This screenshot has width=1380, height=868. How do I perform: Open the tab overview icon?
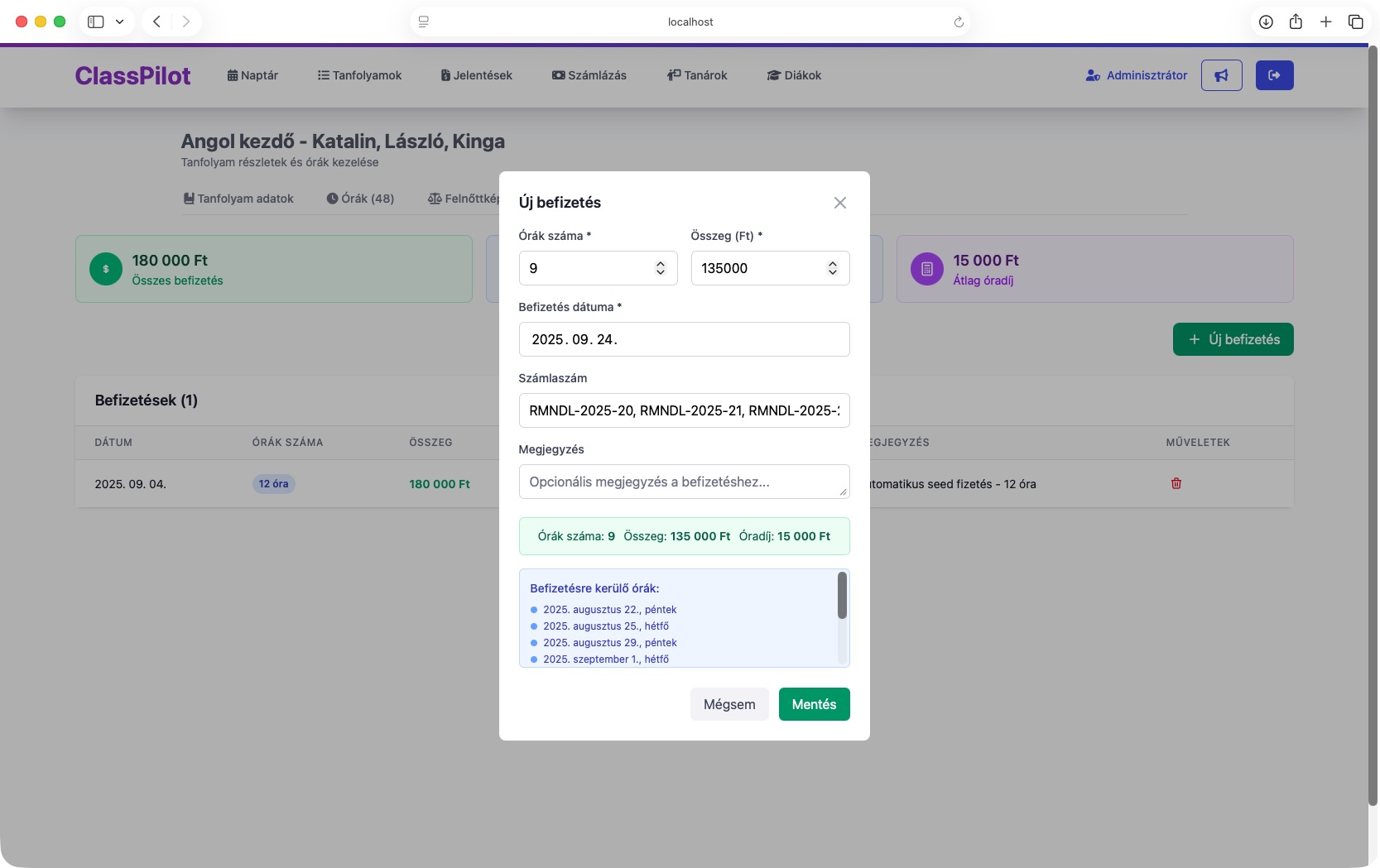[1355, 22]
